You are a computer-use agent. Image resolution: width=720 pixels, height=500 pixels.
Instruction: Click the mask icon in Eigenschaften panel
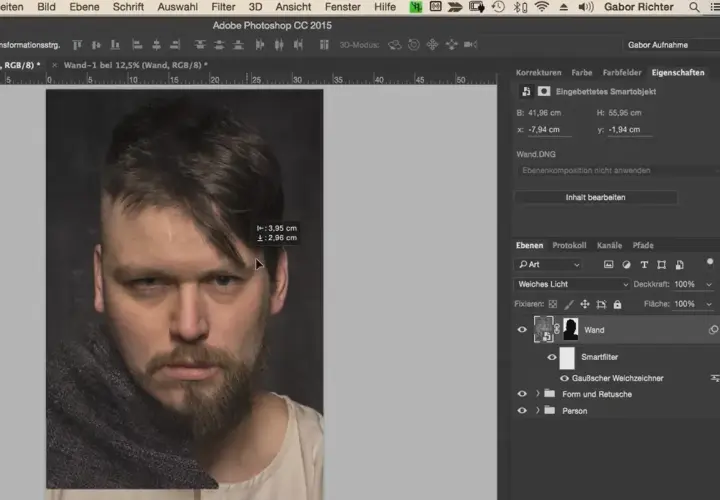pos(544,91)
